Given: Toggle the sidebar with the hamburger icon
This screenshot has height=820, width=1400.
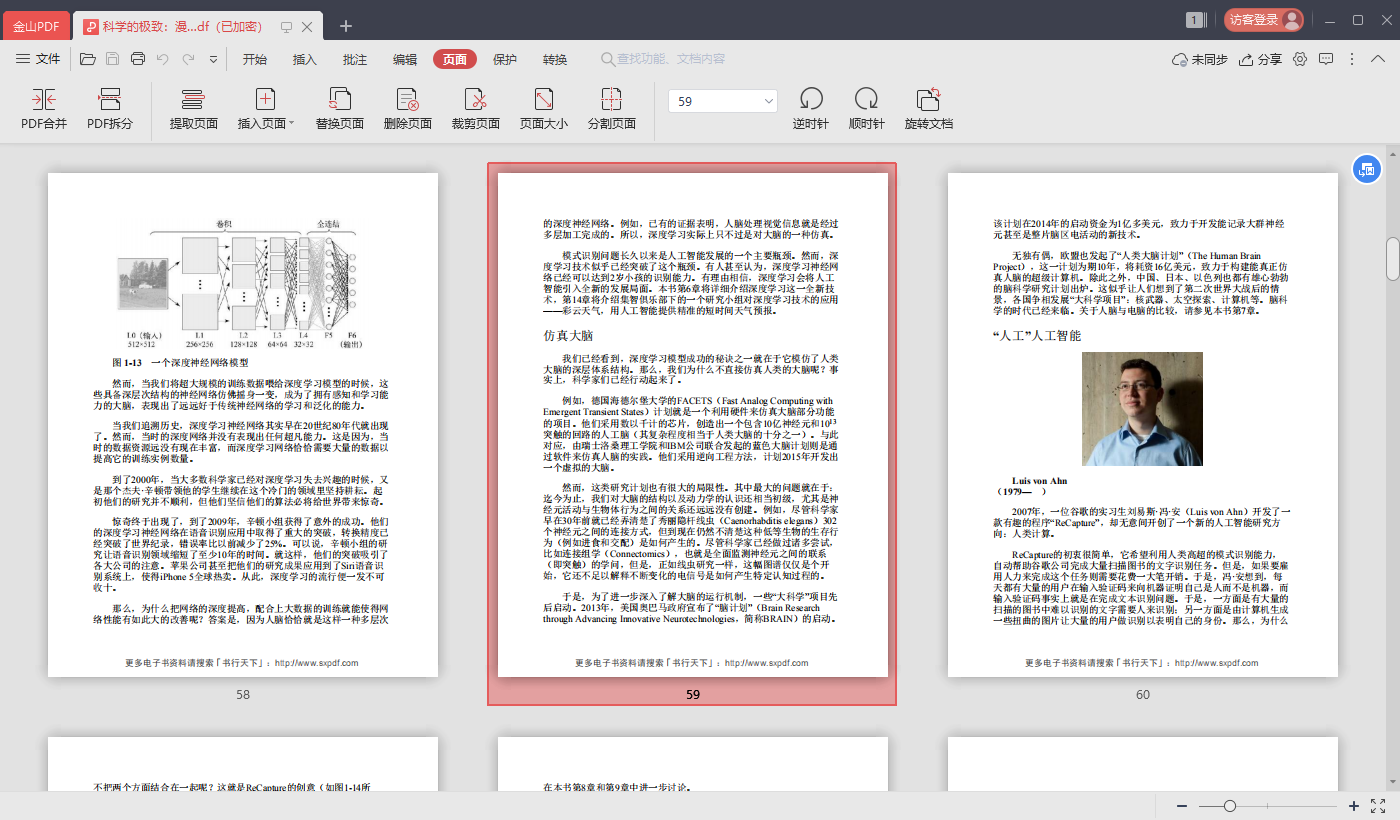Looking at the screenshot, I should [22, 58].
